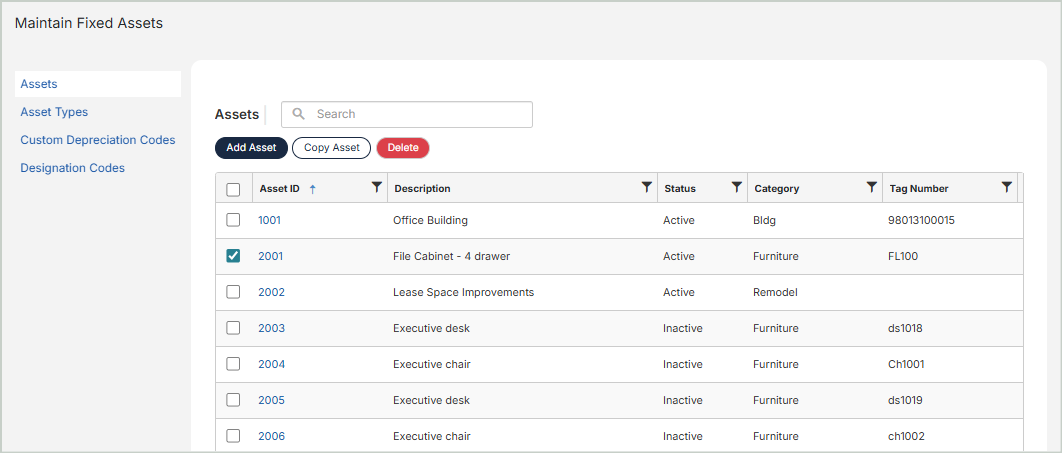Click the Asset ID column filter icon
The image size is (1062, 453).
point(376,187)
